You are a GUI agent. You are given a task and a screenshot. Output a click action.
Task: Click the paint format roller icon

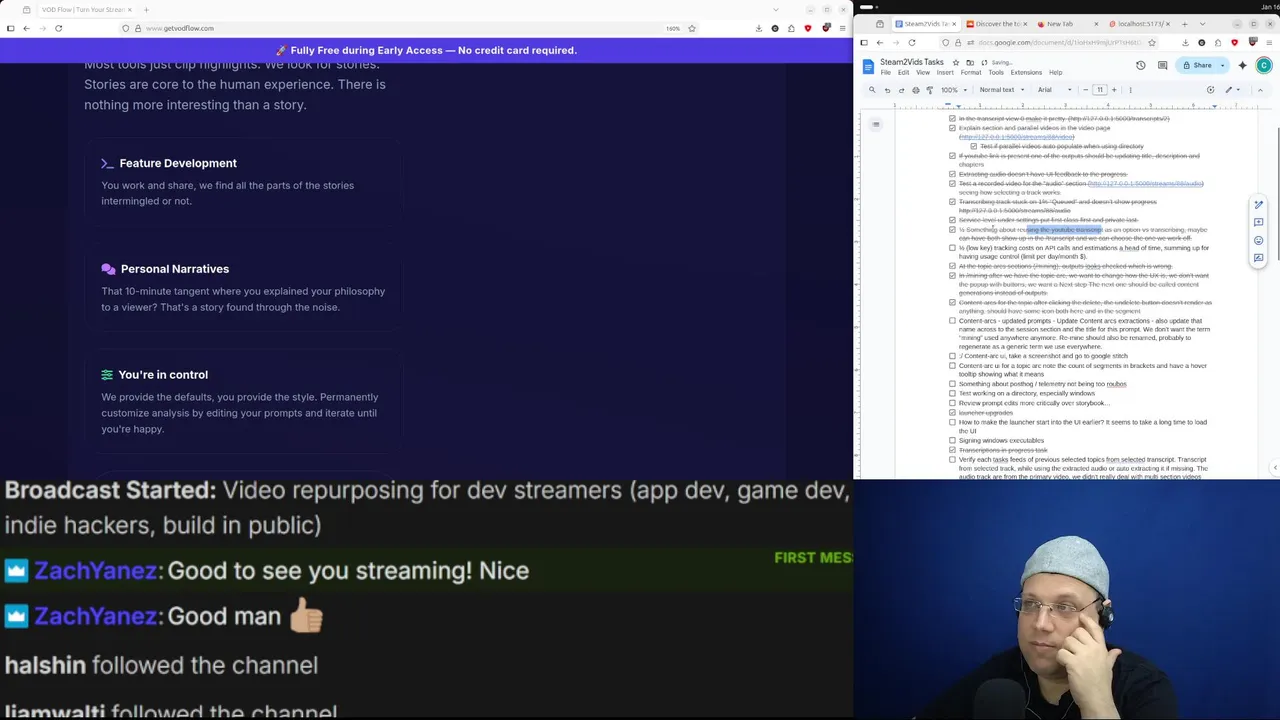tap(929, 90)
